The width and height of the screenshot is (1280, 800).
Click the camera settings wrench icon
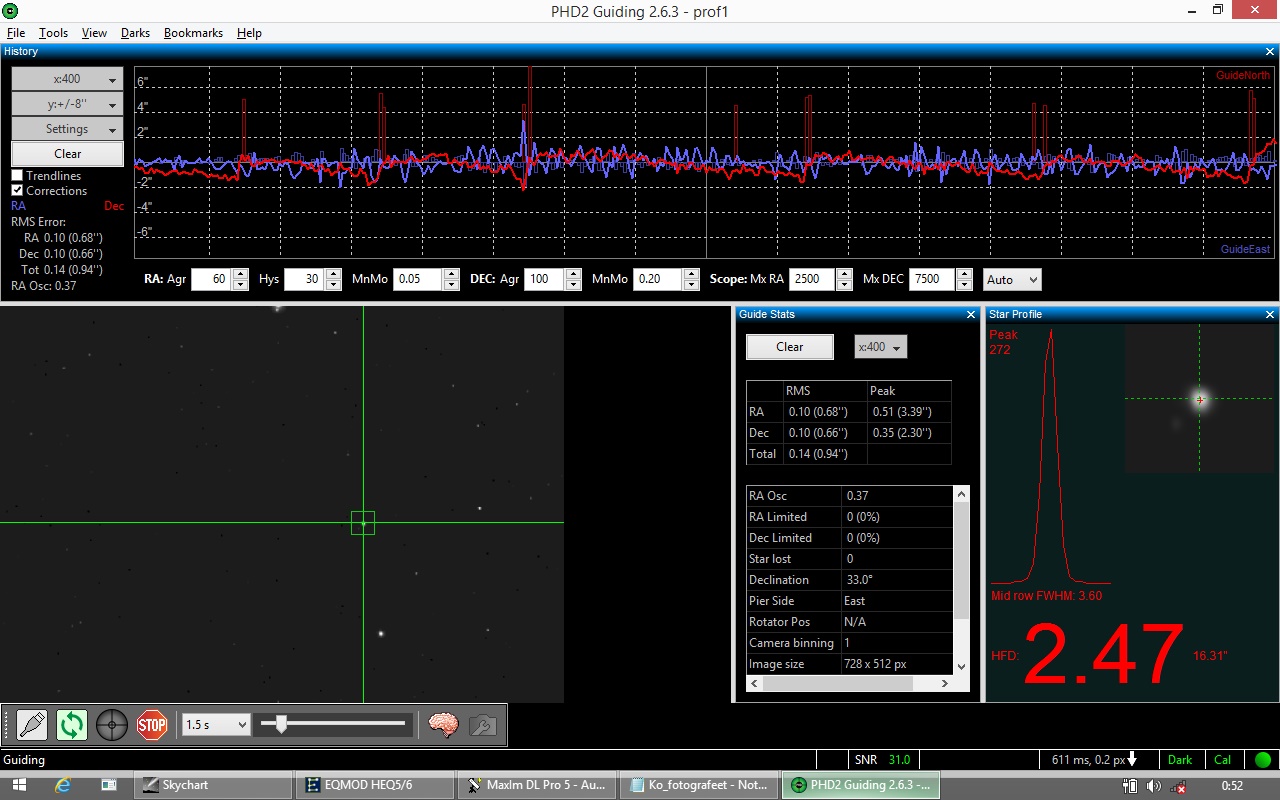point(483,724)
